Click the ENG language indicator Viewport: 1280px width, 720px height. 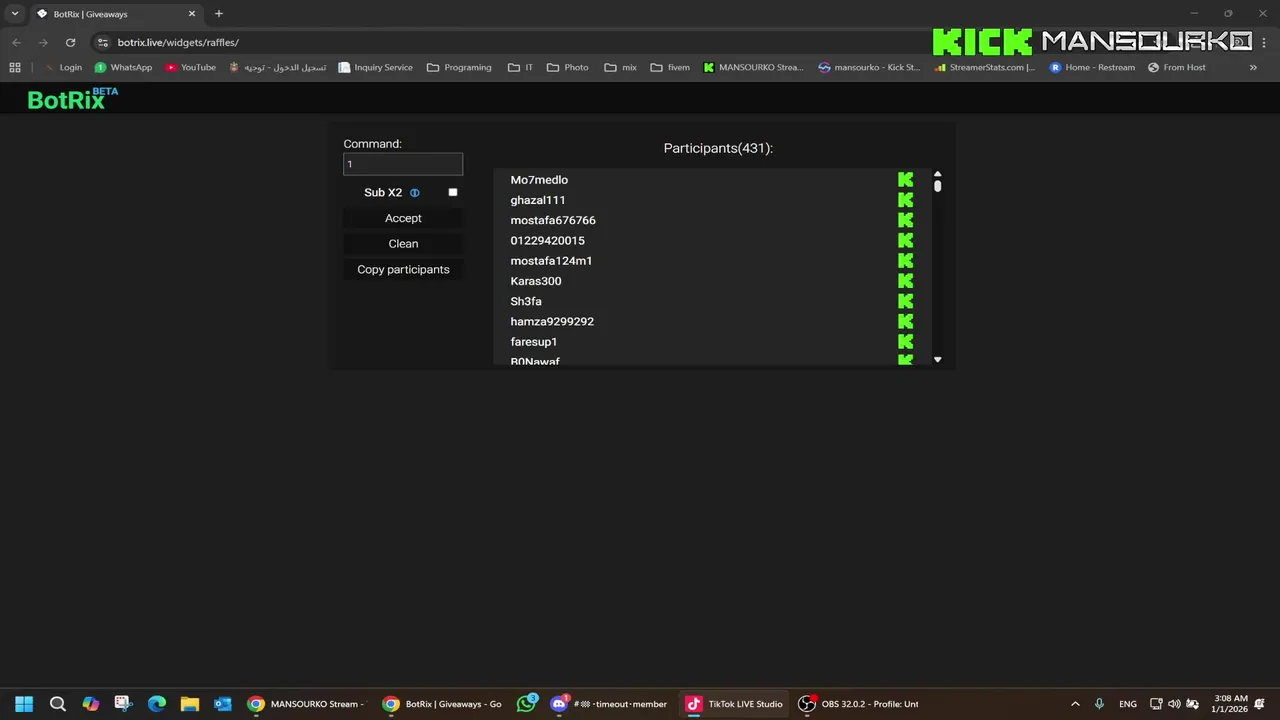[x=1128, y=704]
